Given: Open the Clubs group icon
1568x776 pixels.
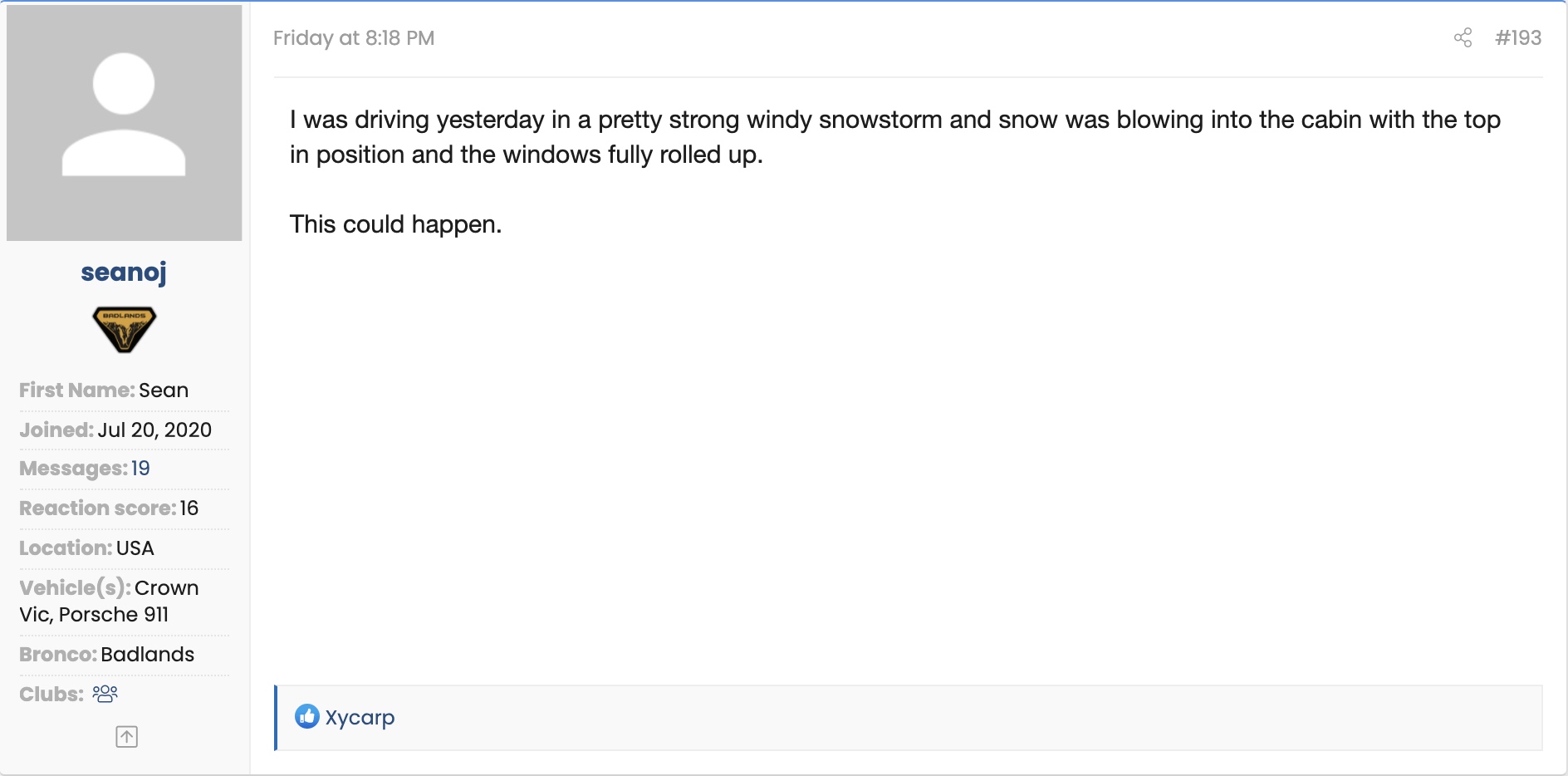Looking at the screenshot, I should [x=105, y=694].
